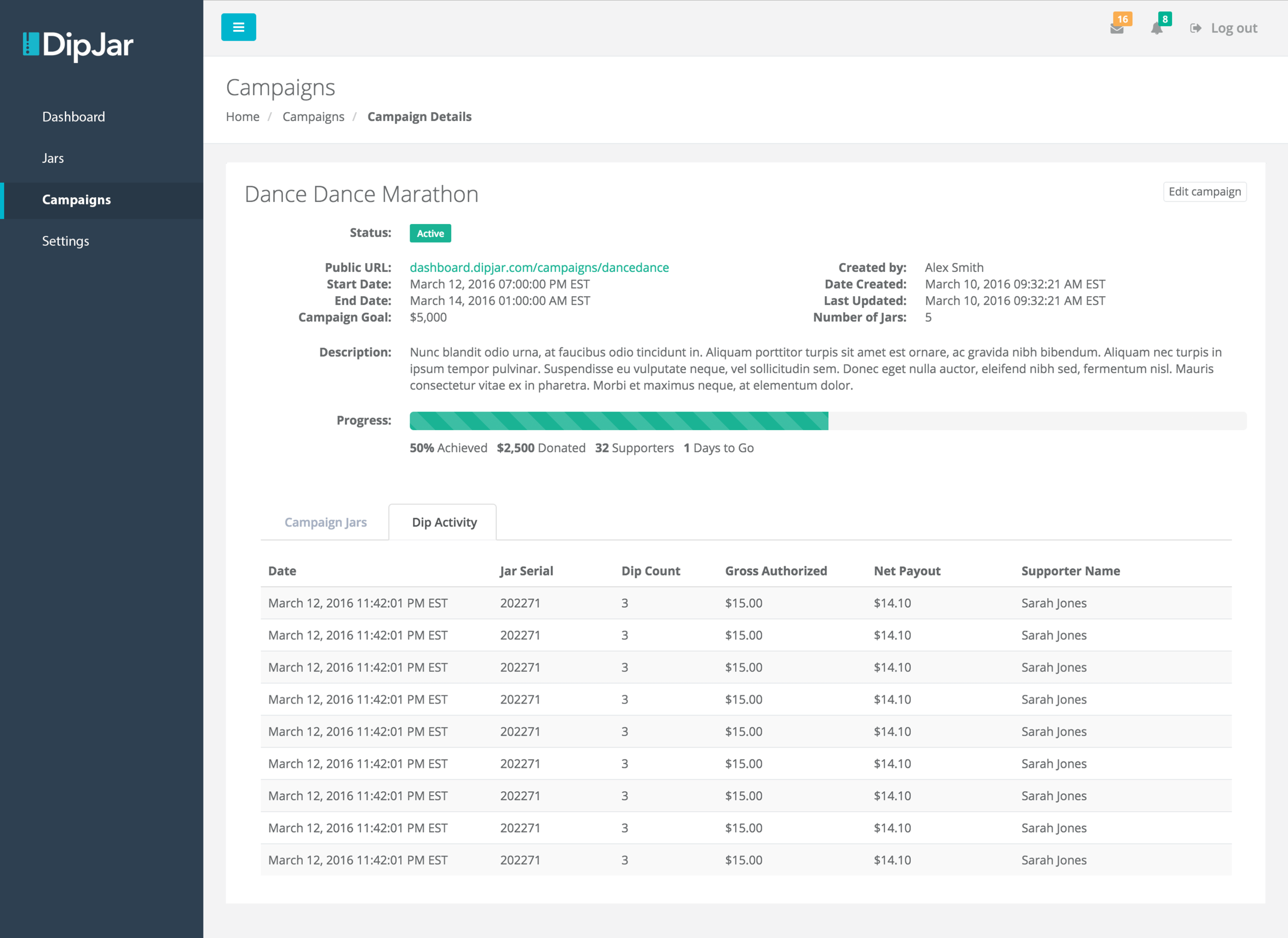
Task: Click the green 8 notifications badge
Action: point(1165,19)
